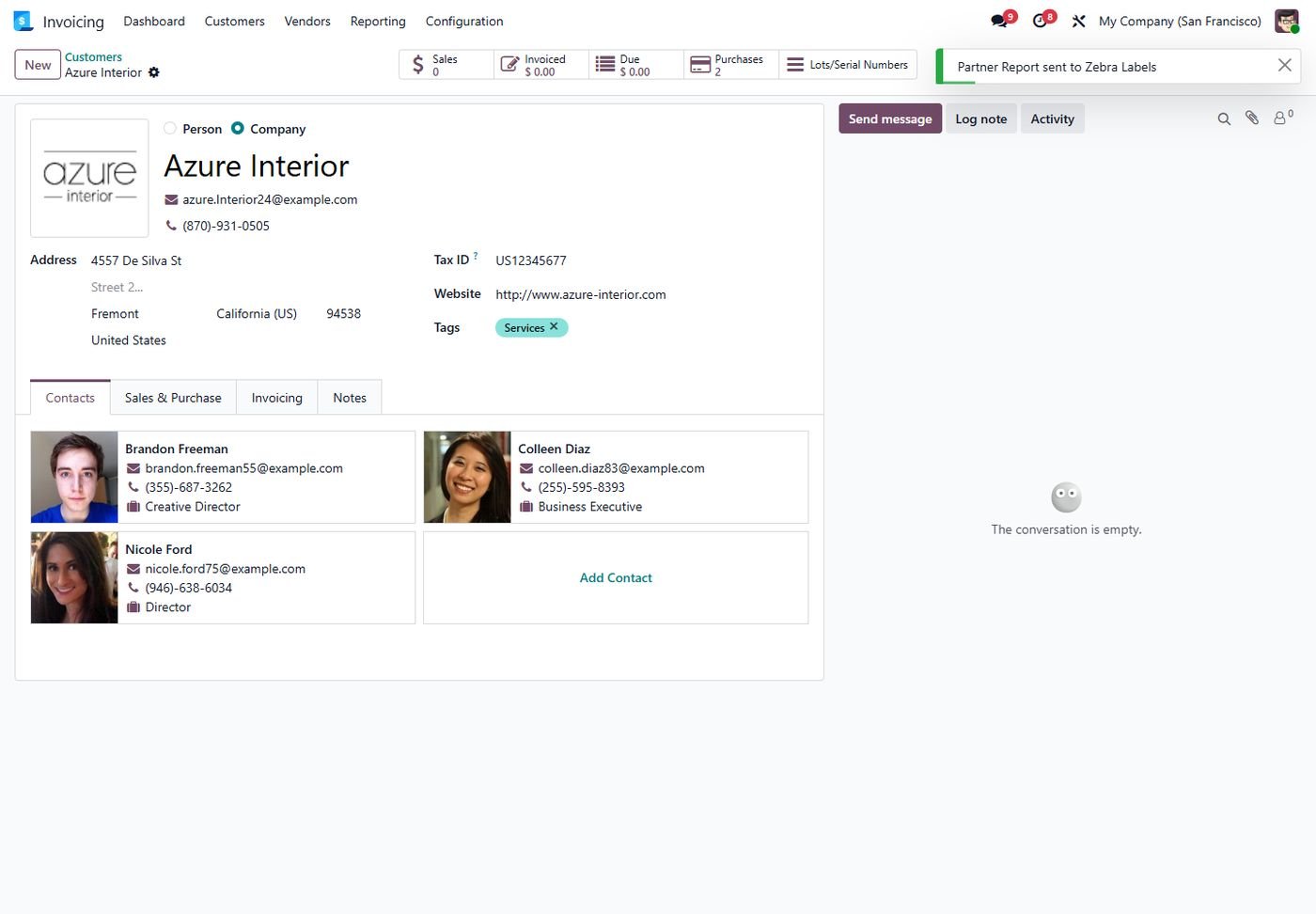Open the Due stat button
This screenshot has height=914, width=1316.
[x=636, y=65]
